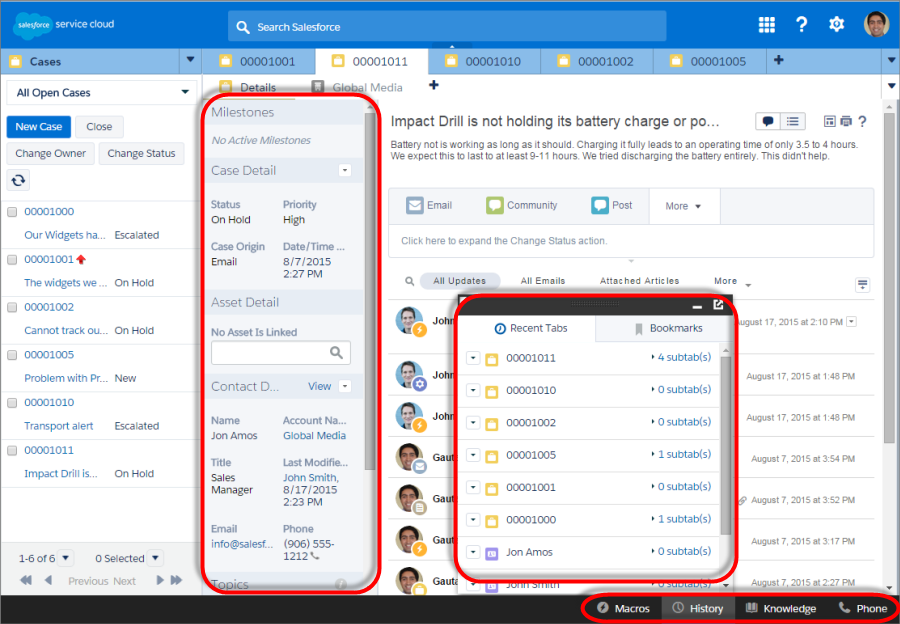
Task: Switch to the 00001002 case tab
Action: click(x=596, y=61)
